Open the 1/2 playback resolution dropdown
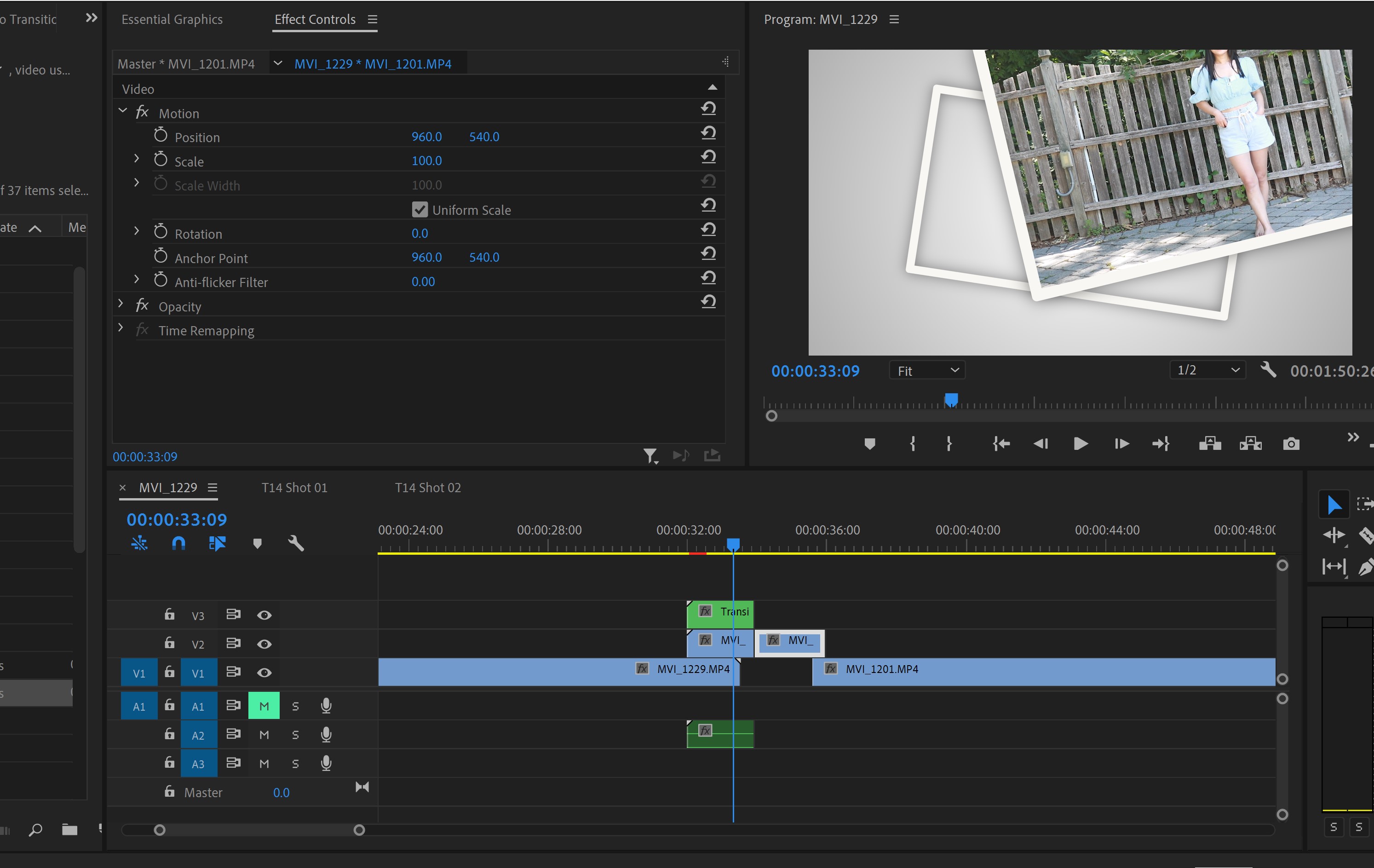1374x868 pixels. coord(1207,370)
